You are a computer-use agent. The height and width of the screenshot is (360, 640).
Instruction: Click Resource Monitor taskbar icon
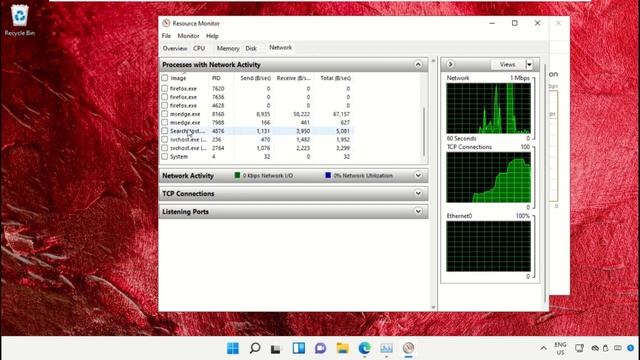tap(408, 348)
